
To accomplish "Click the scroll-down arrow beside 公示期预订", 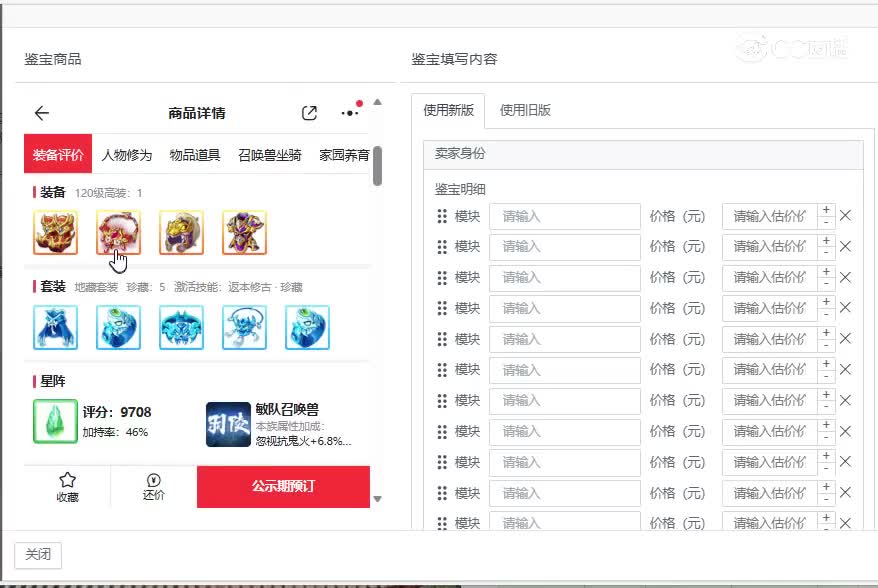I will click(x=377, y=499).
